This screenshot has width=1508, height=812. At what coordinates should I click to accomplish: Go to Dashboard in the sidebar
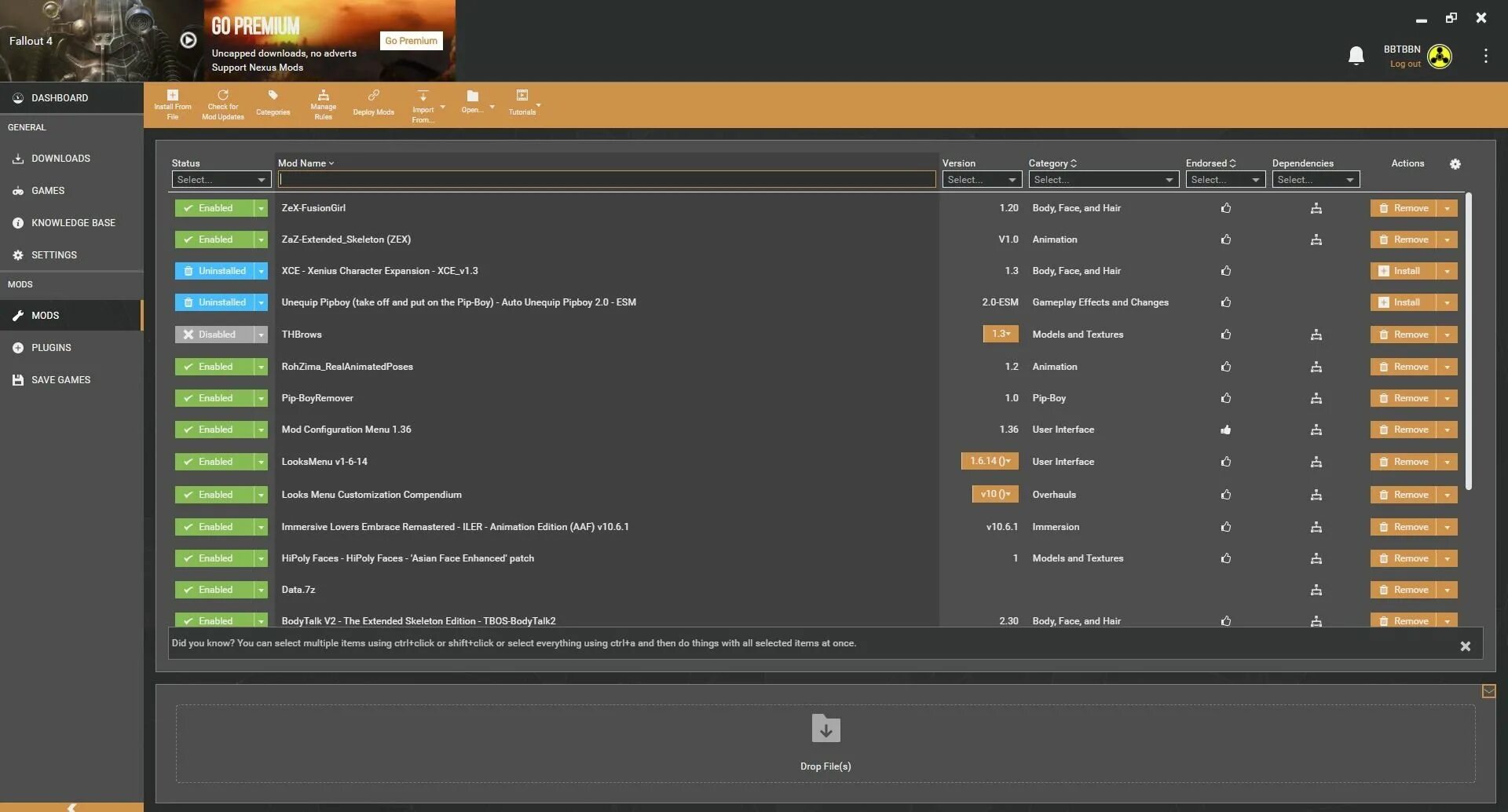(71, 98)
